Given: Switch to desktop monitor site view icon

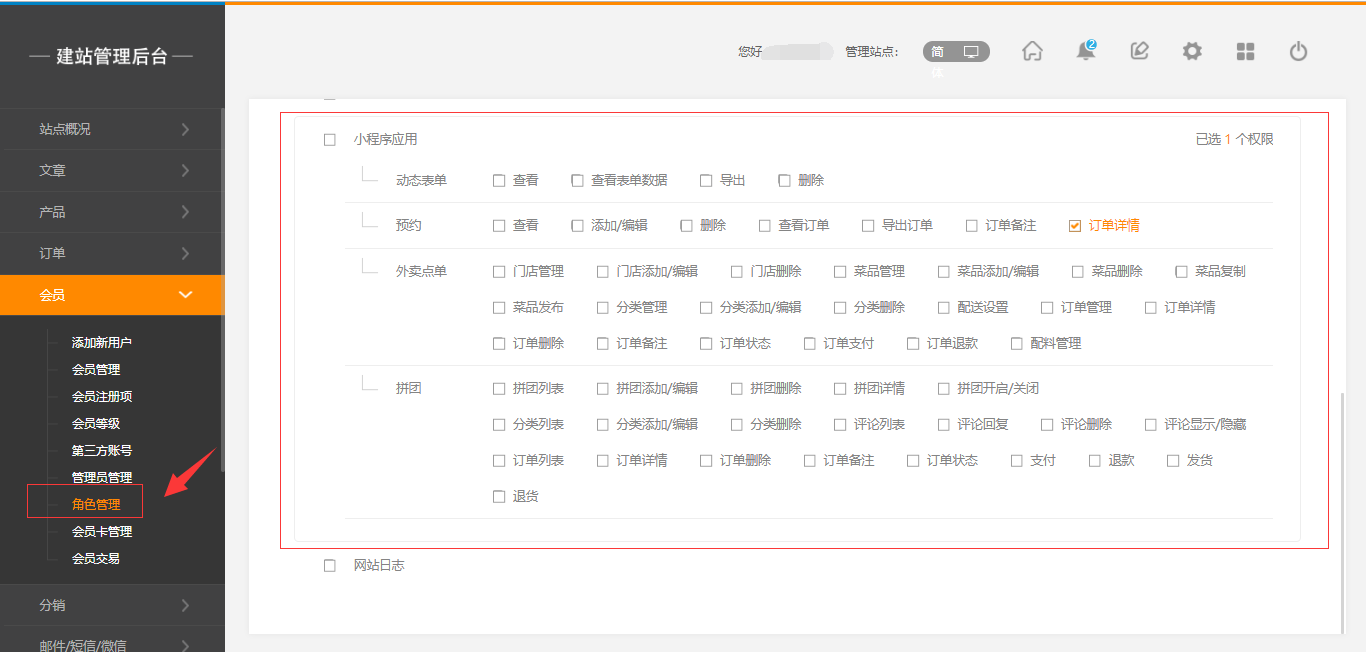Looking at the screenshot, I should 971,51.
